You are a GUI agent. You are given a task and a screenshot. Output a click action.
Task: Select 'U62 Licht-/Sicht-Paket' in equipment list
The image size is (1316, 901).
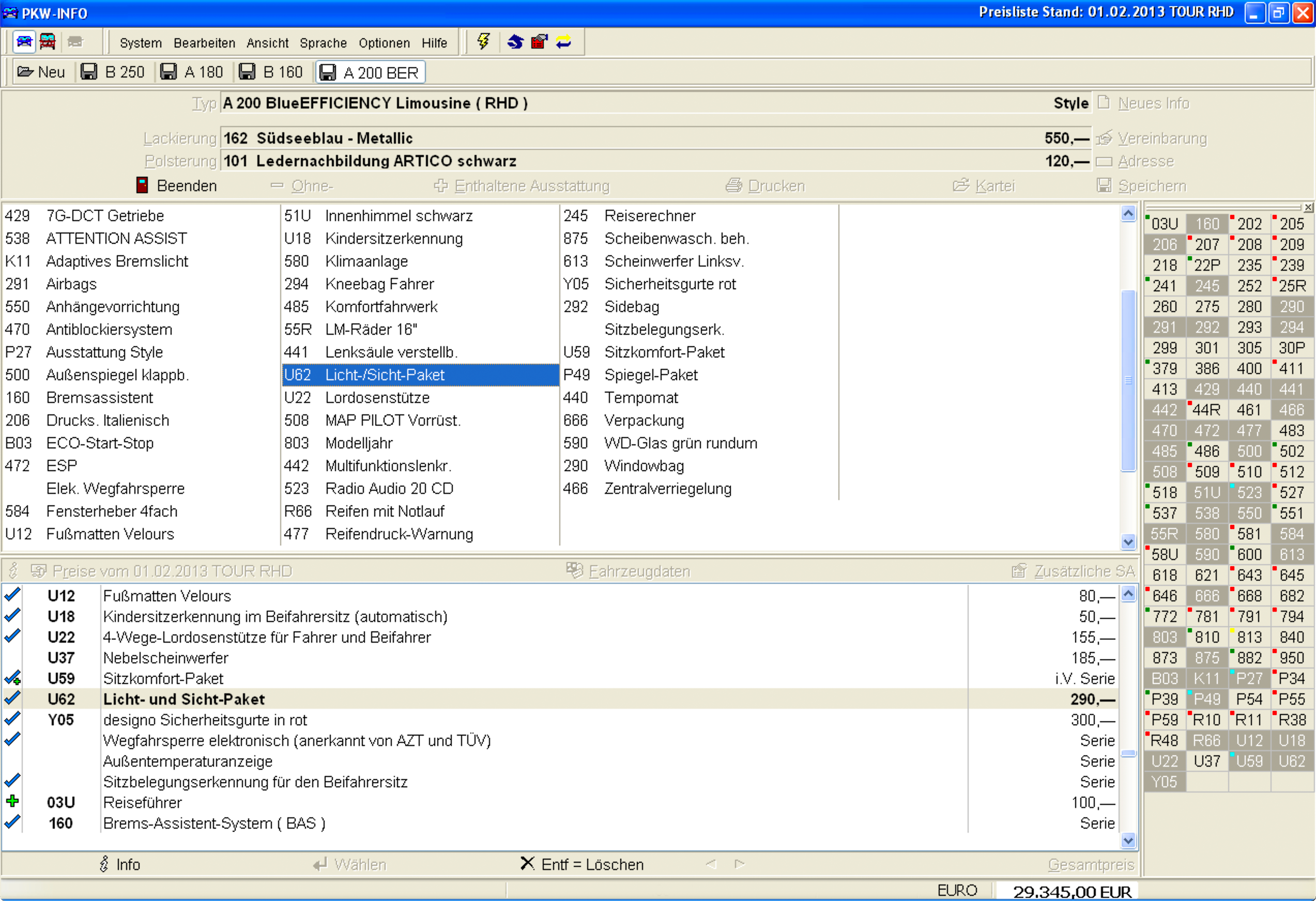click(x=420, y=375)
